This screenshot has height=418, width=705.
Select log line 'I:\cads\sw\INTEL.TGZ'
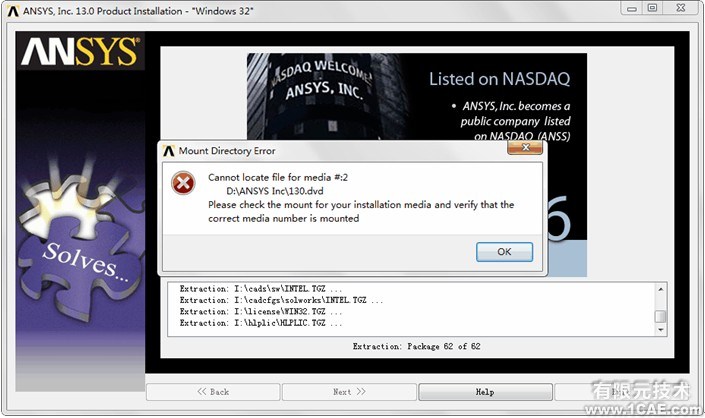pyautogui.click(x=260, y=289)
